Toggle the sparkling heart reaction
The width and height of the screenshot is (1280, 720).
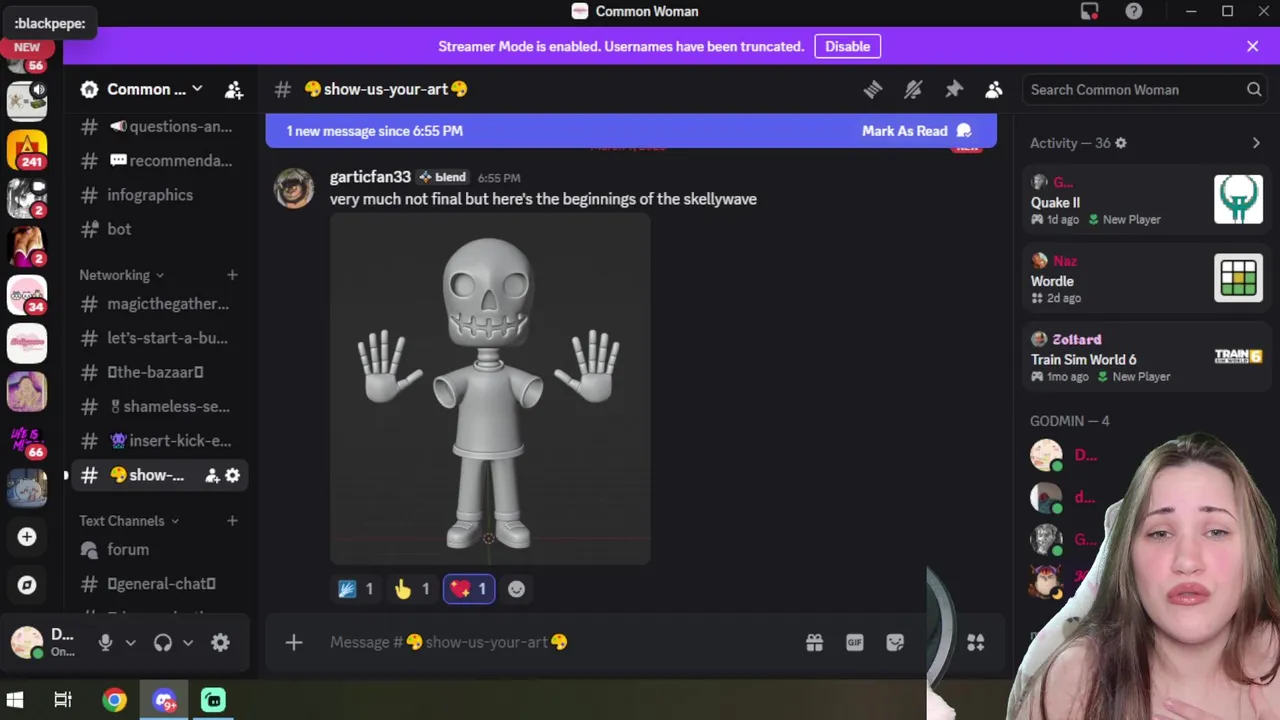pos(469,589)
